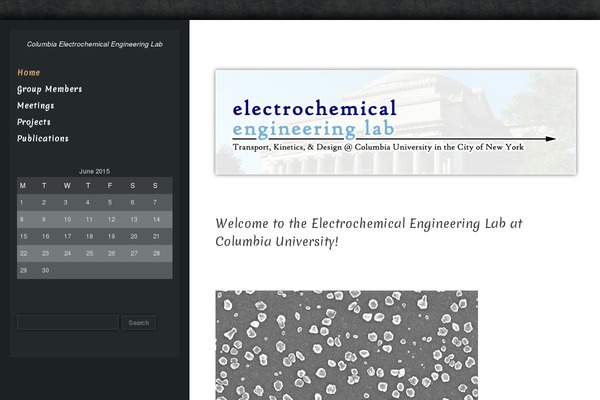Click the microscope particle image
Image resolution: width=600 pixels, height=400 pixels.
346,345
